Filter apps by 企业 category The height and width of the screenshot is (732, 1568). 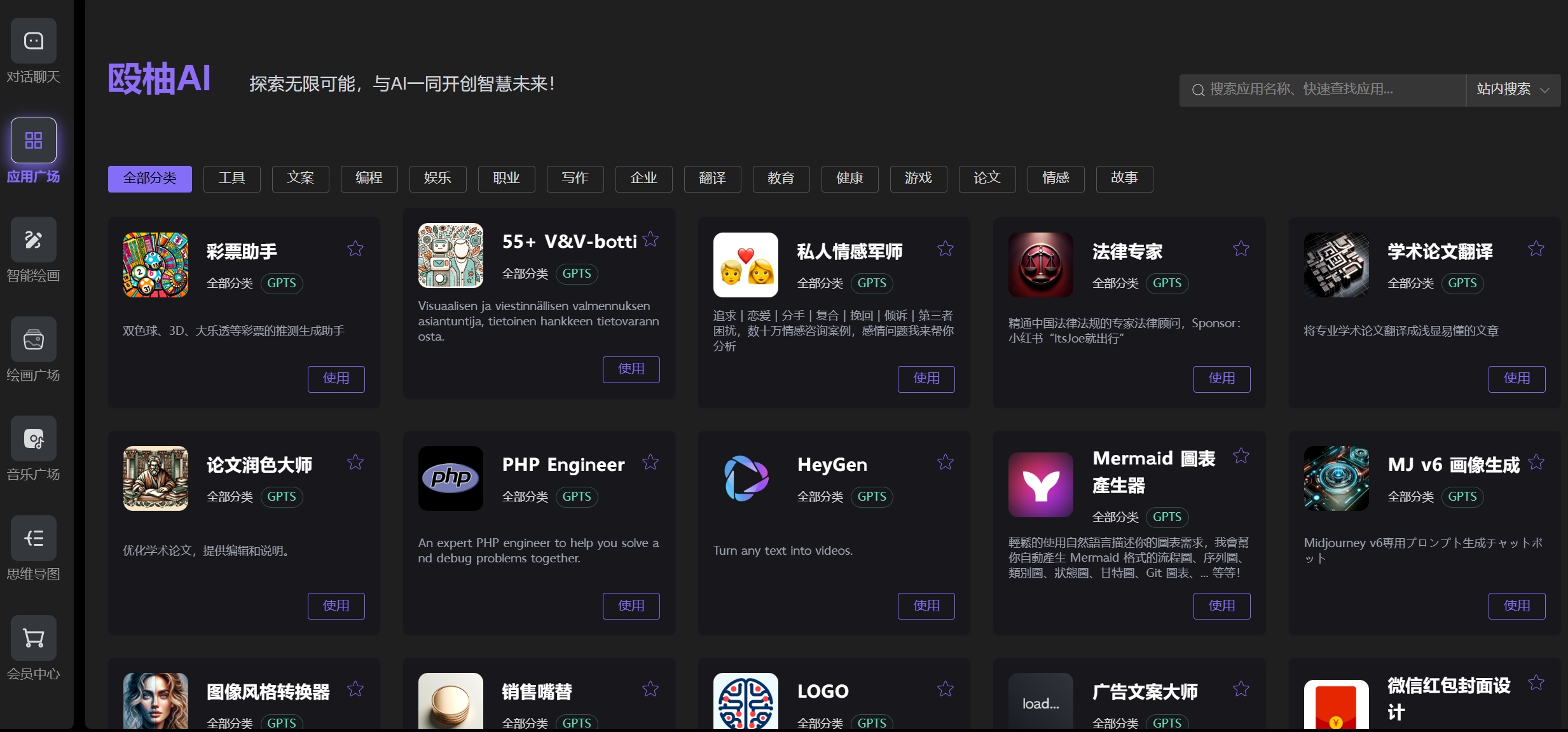[644, 179]
